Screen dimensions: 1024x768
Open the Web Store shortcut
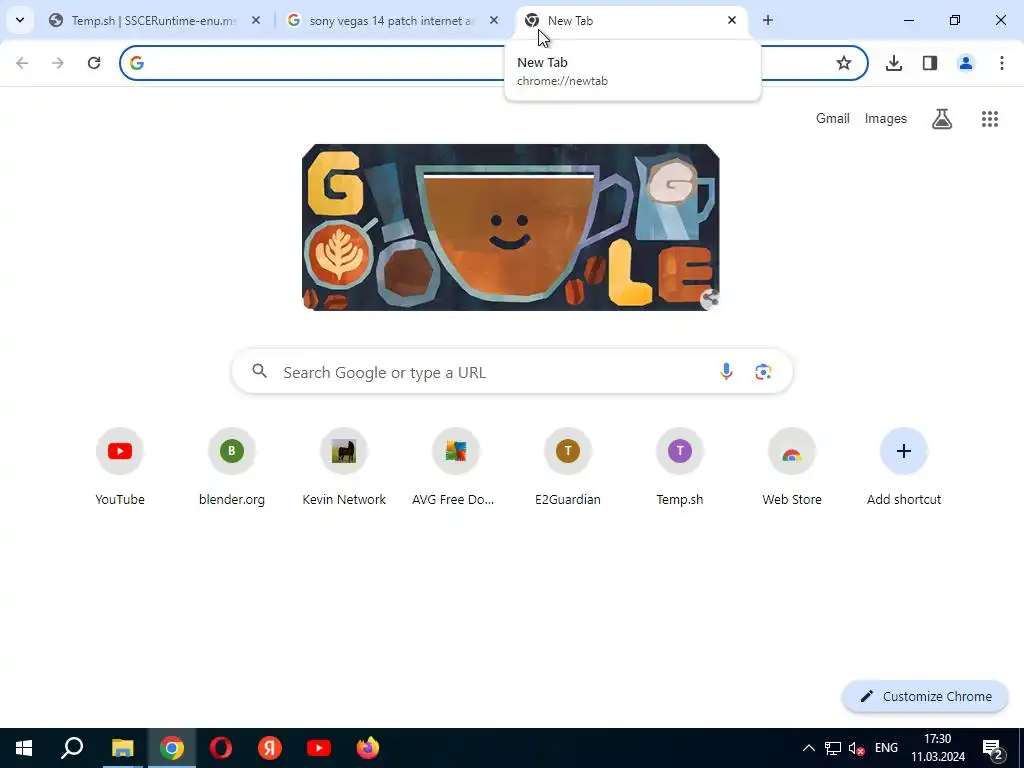tap(792, 467)
